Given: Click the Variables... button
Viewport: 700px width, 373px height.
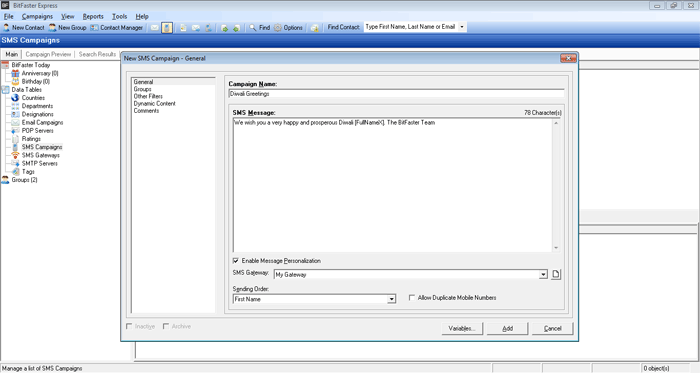Looking at the screenshot, I should tap(462, 328).
